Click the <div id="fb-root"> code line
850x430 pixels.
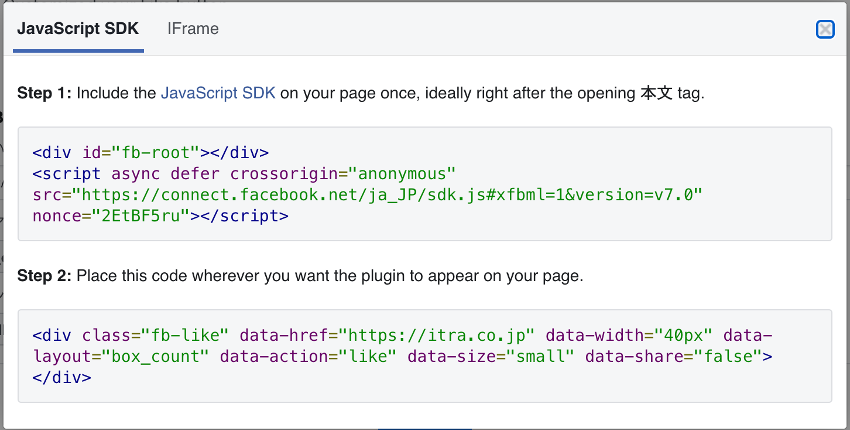point(151,152)
